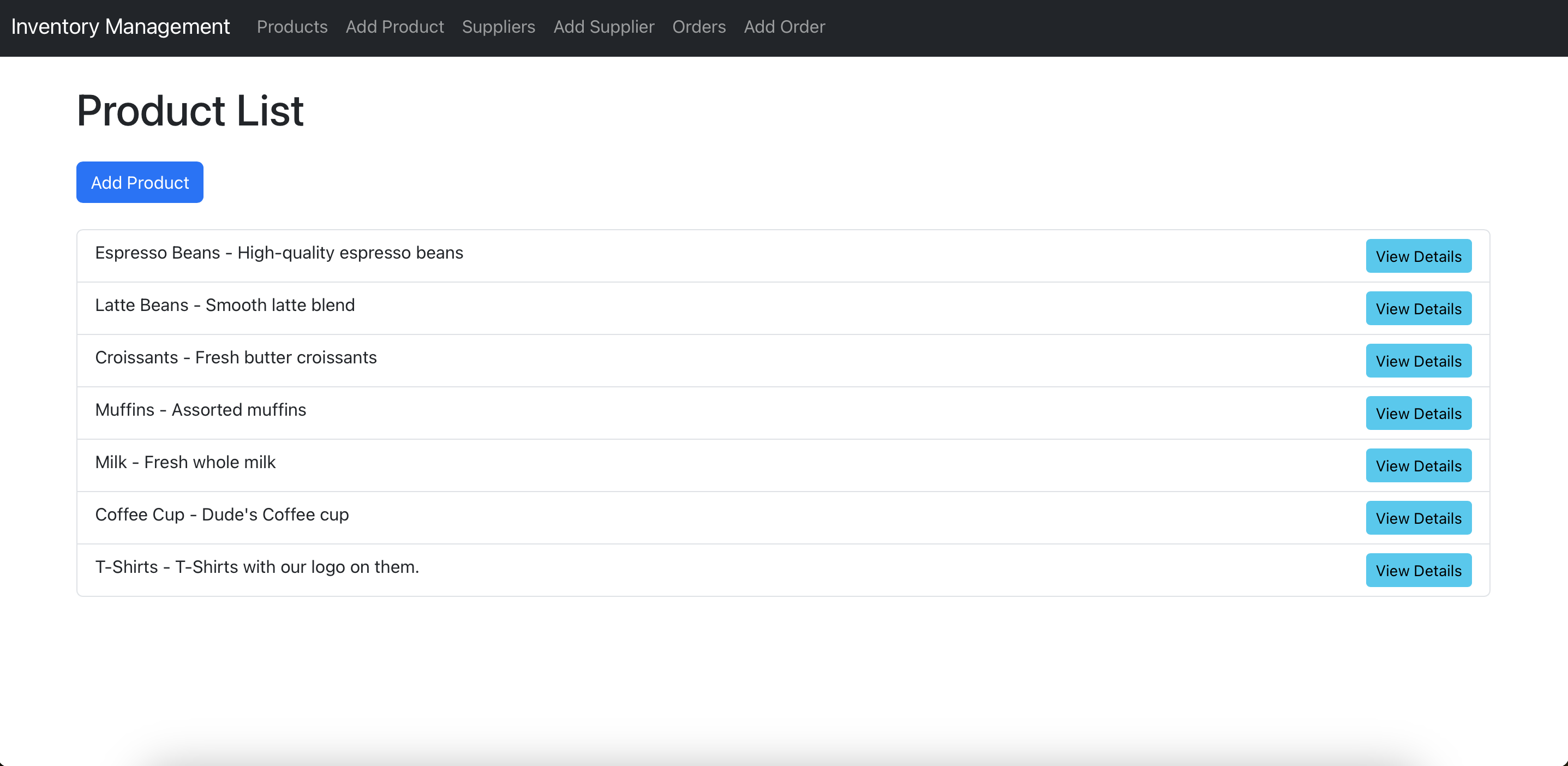Click the Milk - Fresh whole milk row

(x=185, y=462)
